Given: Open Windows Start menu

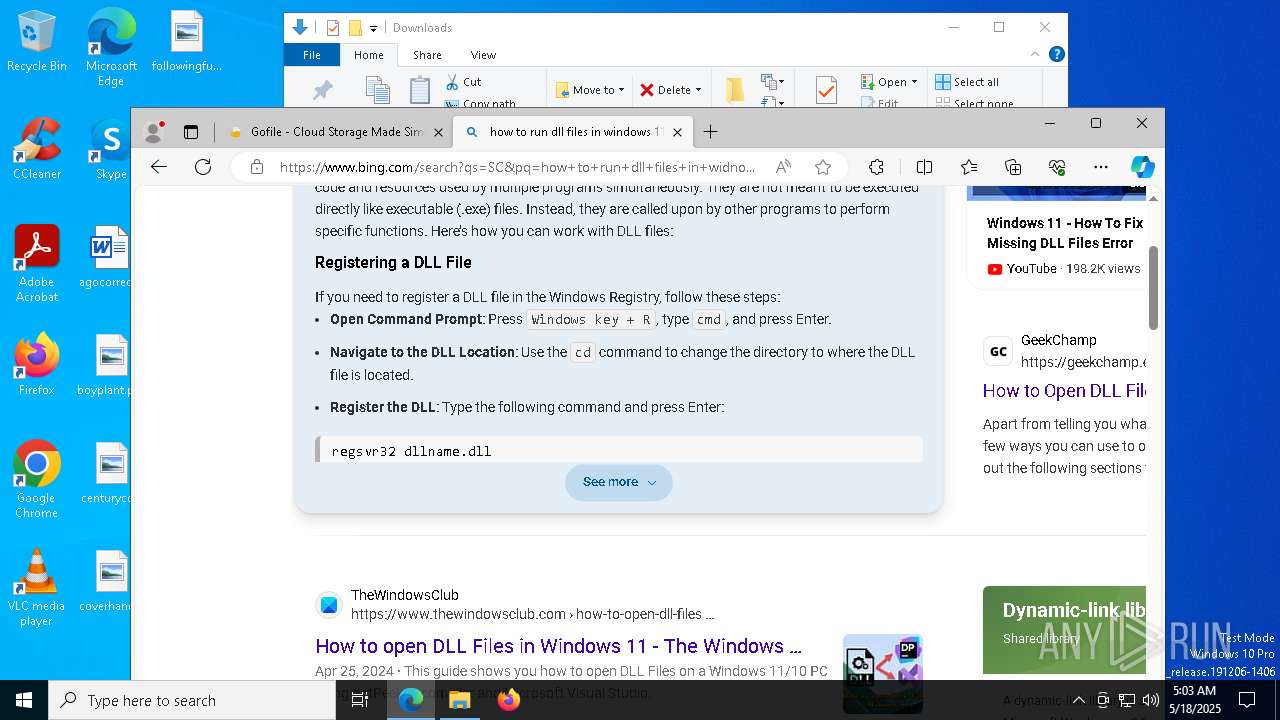Looking at the screenshot, I should [x=24, y=700].
